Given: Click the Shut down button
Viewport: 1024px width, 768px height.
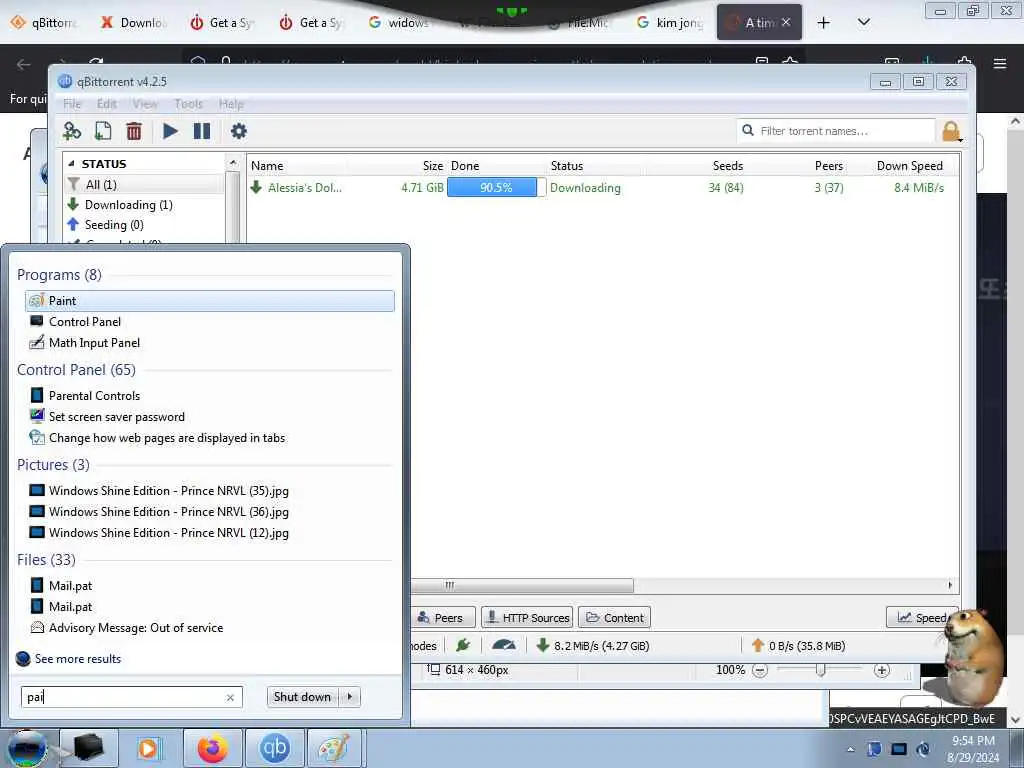Looking at the screenshot, I should (302, 697).
